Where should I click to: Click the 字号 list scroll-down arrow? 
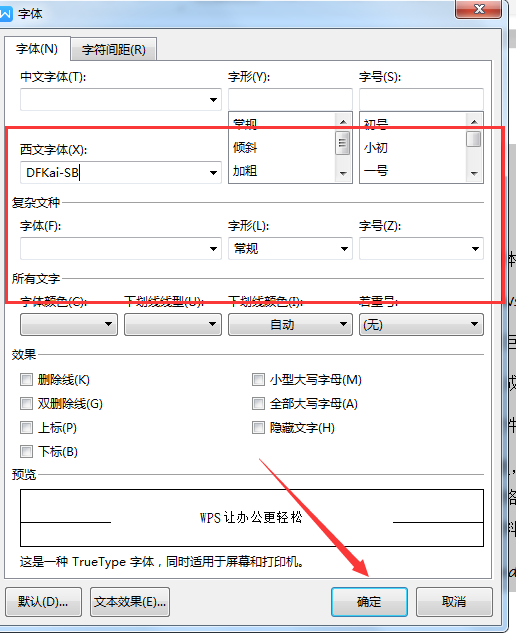[474, 173]
